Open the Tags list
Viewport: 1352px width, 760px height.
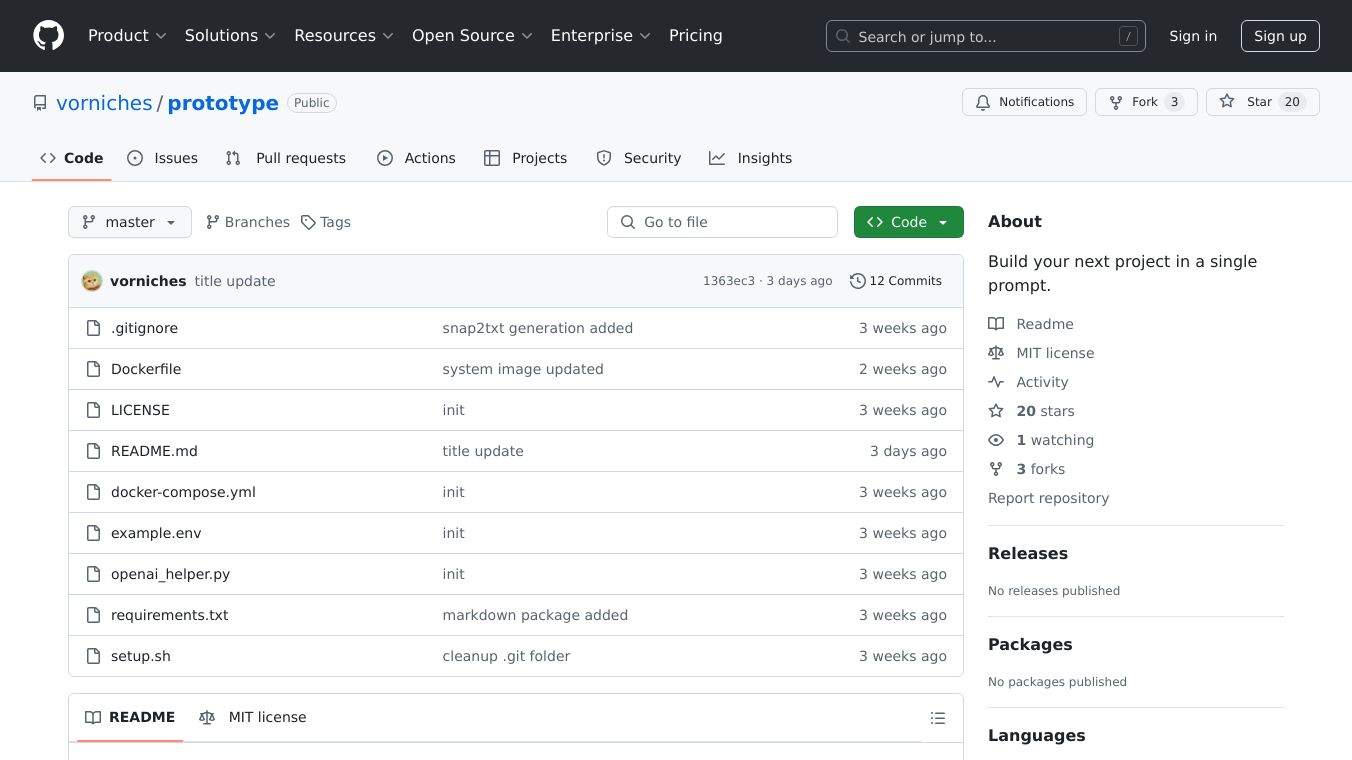326,222
